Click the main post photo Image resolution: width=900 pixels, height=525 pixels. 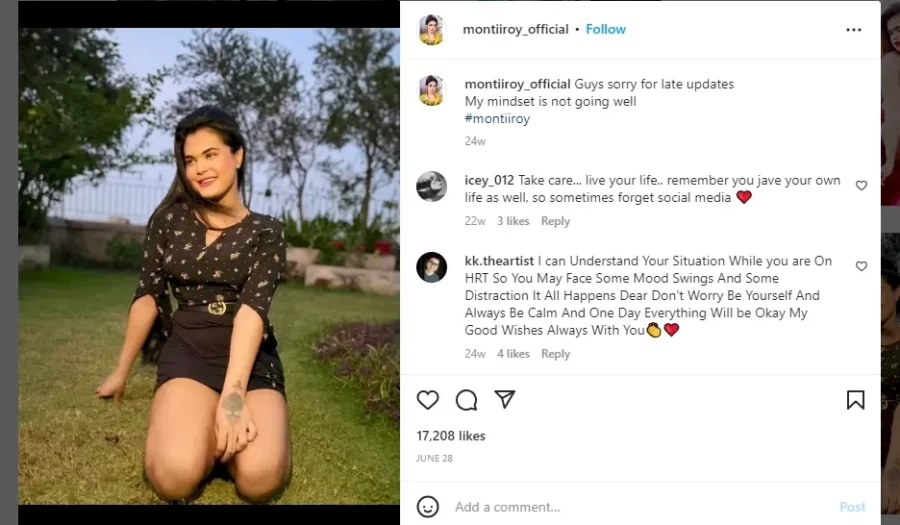[x=209, y=265]
